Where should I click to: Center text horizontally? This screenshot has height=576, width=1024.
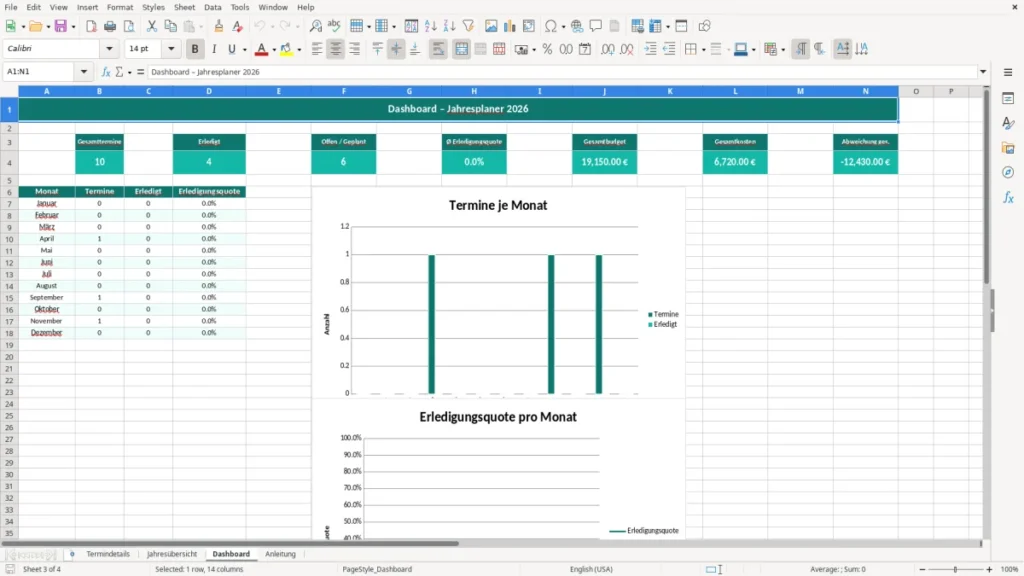pyautogui.click(x=336, y=49)
